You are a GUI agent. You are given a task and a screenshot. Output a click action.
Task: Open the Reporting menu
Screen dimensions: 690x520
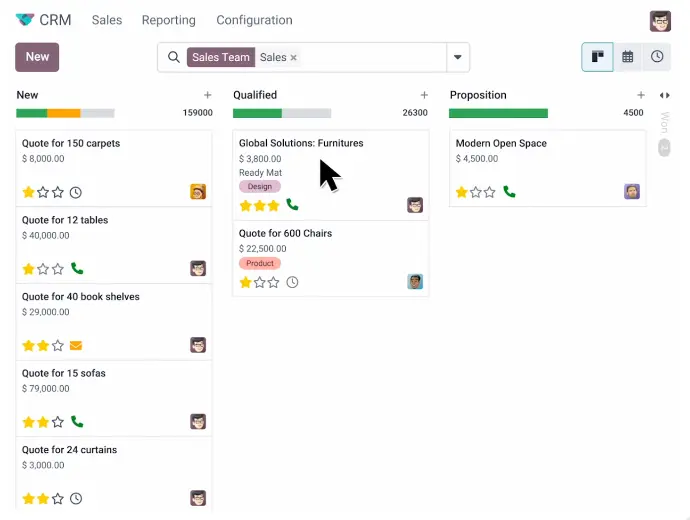[169, 20]
